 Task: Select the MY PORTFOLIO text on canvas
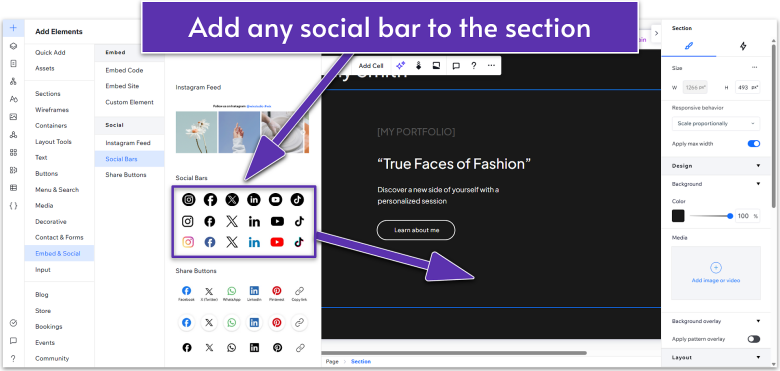(x=416, y=132)
